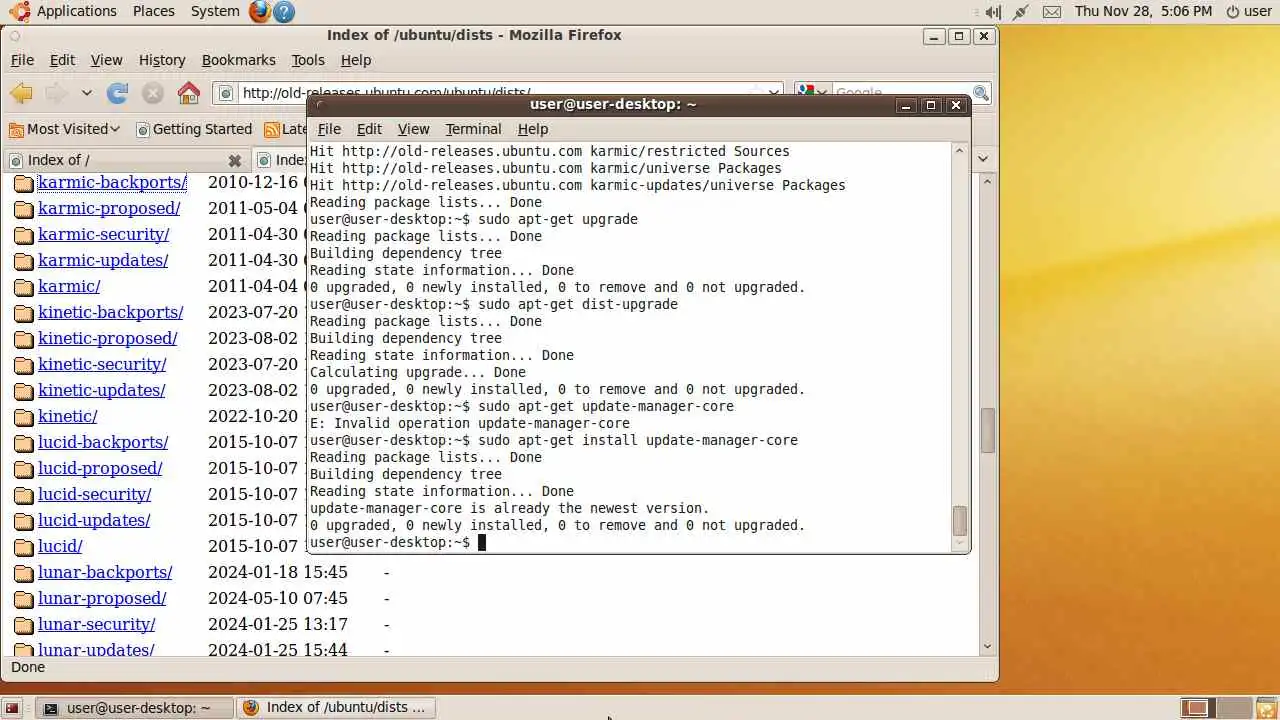Click folder icon beside kinetic/

[x=24, y=417]
